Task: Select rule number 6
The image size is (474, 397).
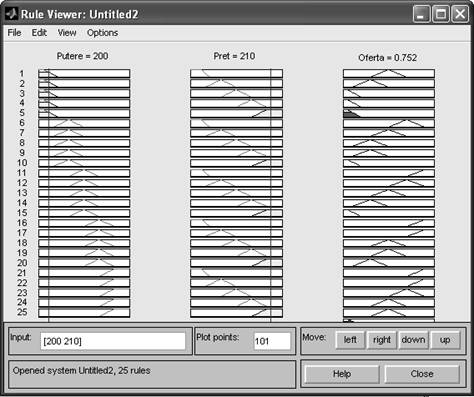Action: point(22,123)
